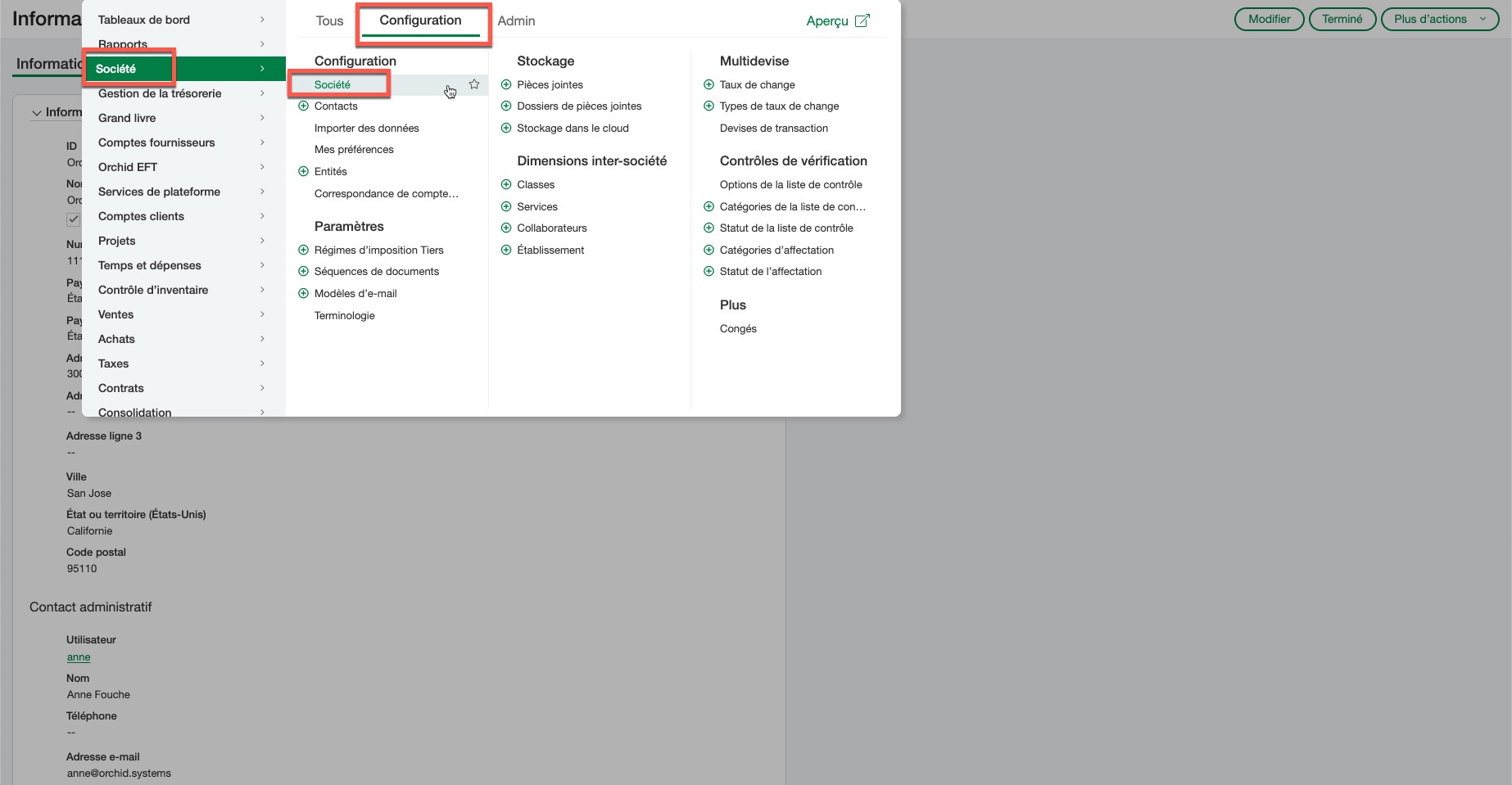Switch to the Admin tab
The width and height of the screenshot is (1512, 785).
pyautogui.click(x=516, y=21)
